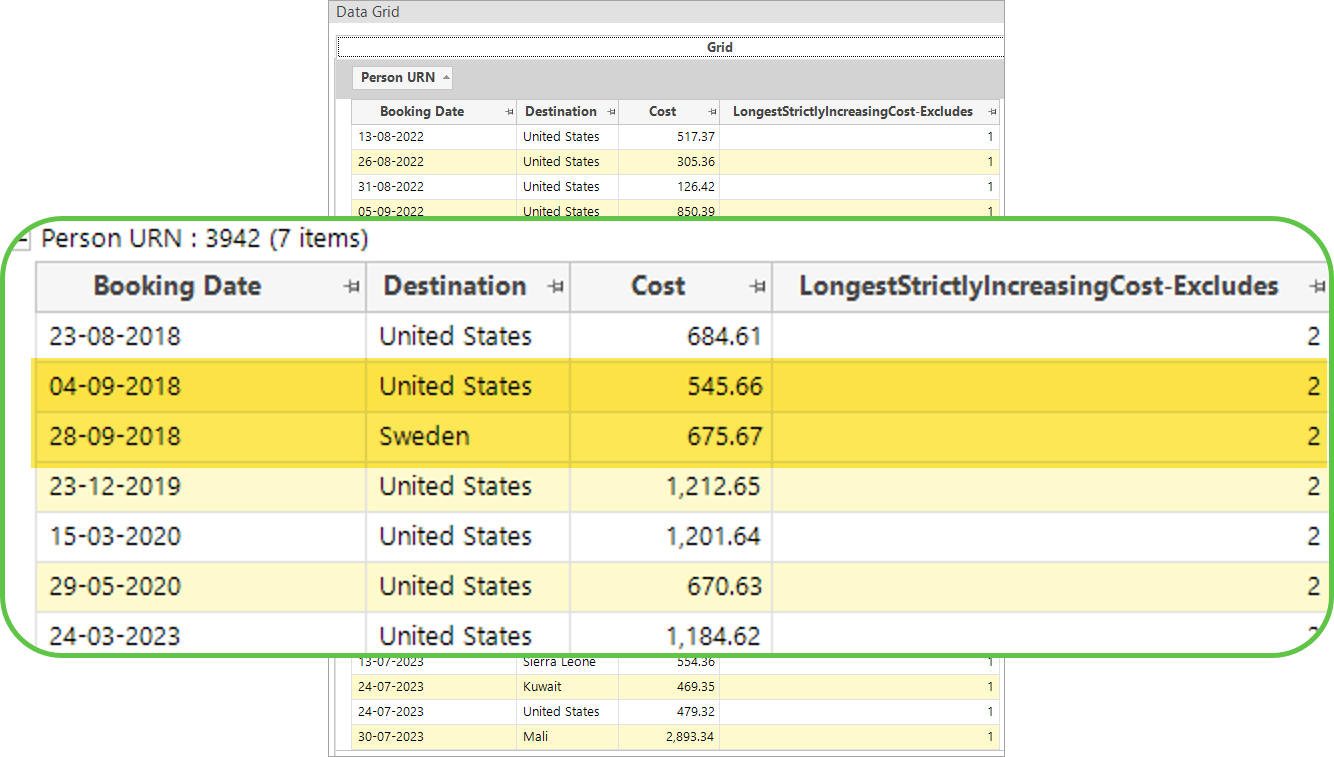This screenshot has width=1334, height=757.
Task: Sort by the large Booking Date header
Action: [x=177, y=286]
